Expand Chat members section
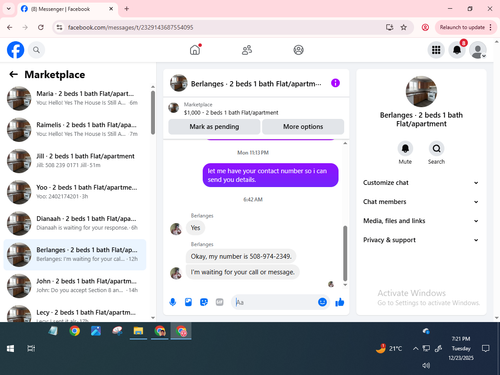This screenshot has height=375, width=500. [421, 202]
